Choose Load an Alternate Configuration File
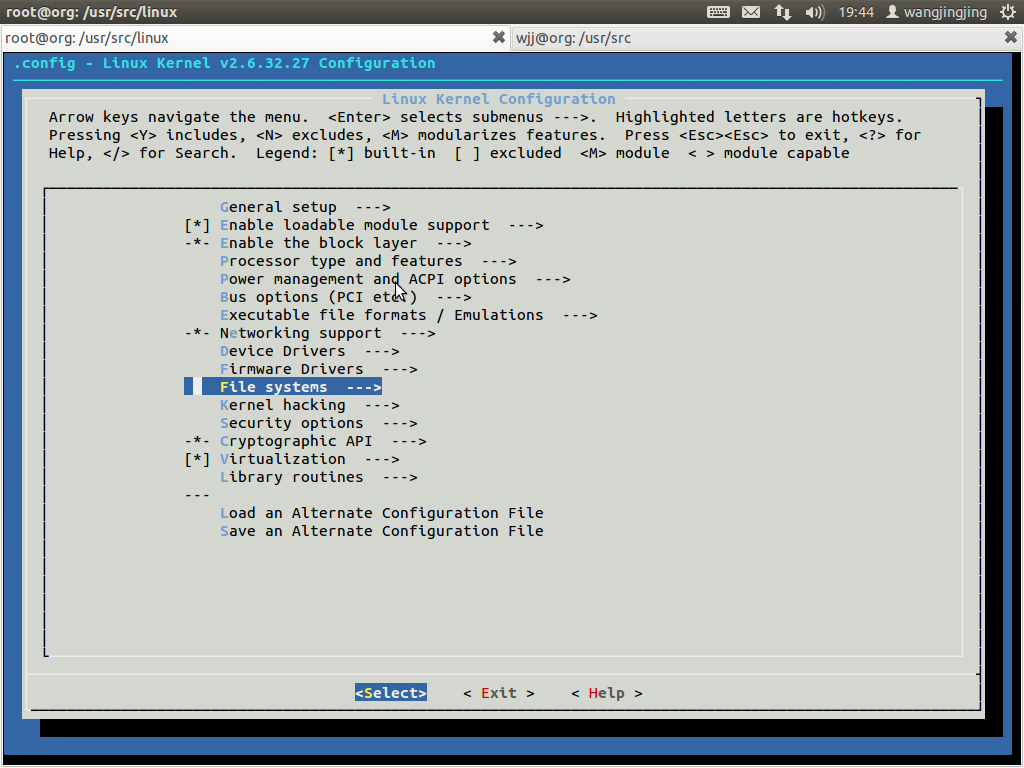Image resolution: width=1024 pixels, height=768 pixels. pos(381,513)
